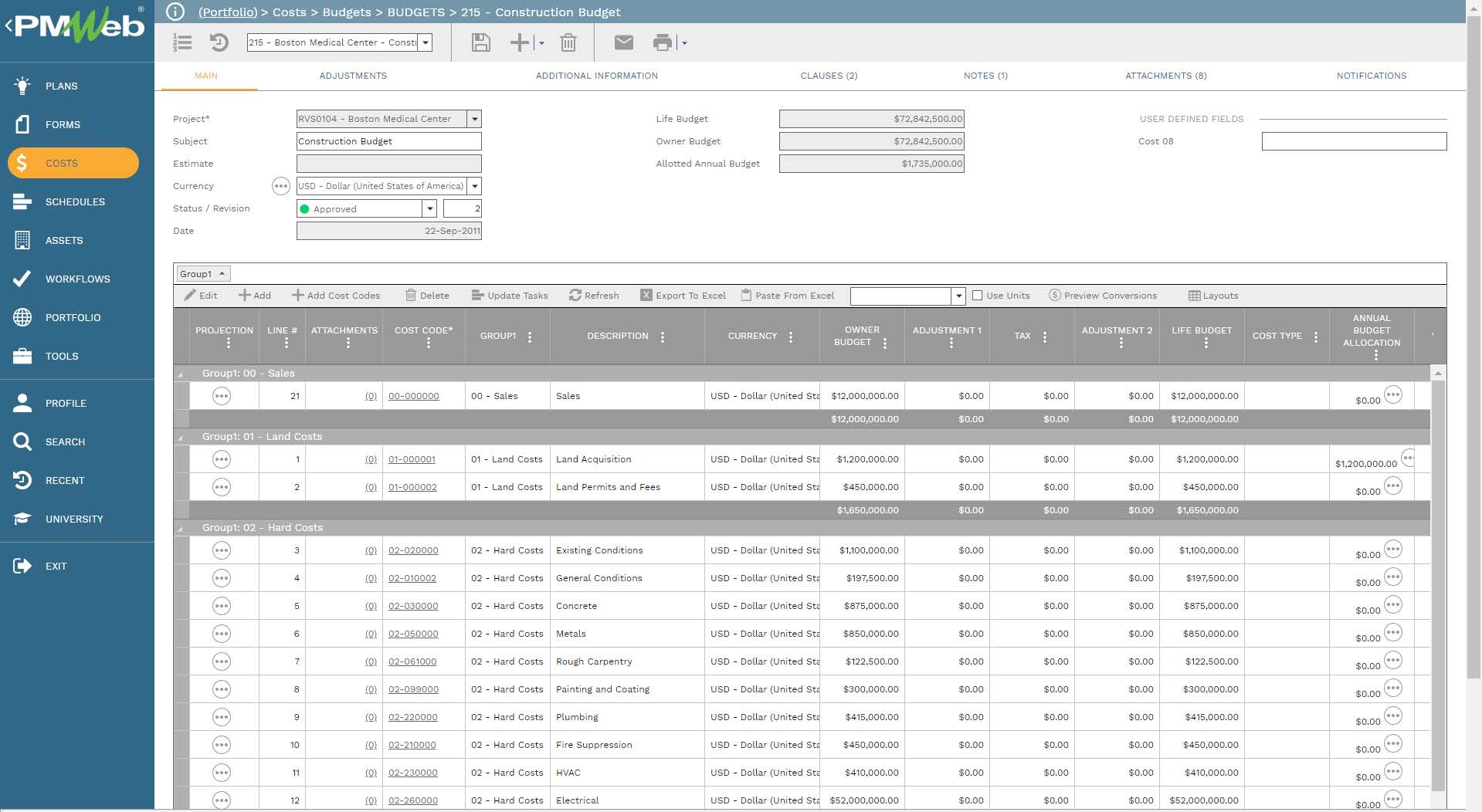Open the print options dropdown arrow

(684, 43)
